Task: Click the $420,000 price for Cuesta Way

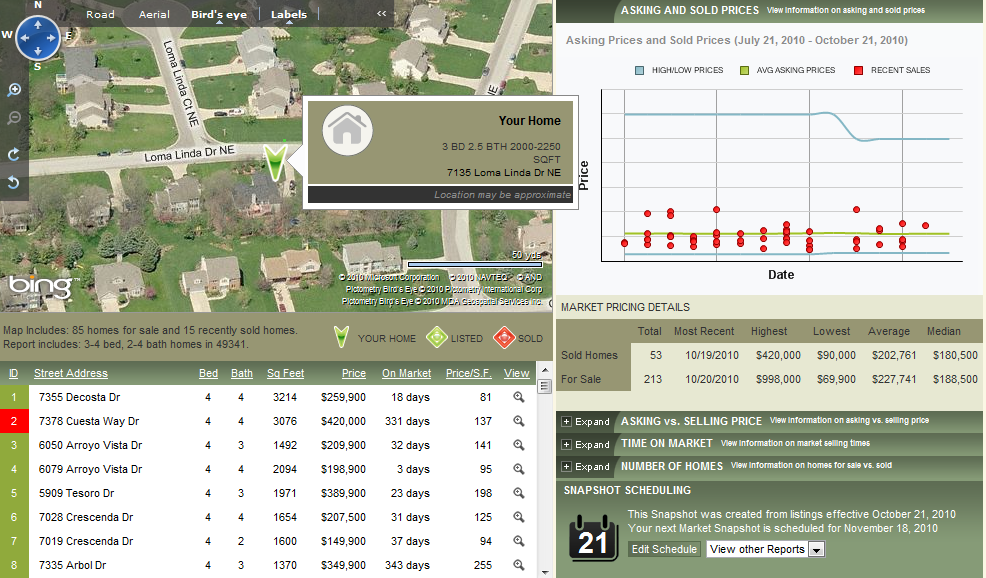Action: pyautogui.click(x=343, y=421)
